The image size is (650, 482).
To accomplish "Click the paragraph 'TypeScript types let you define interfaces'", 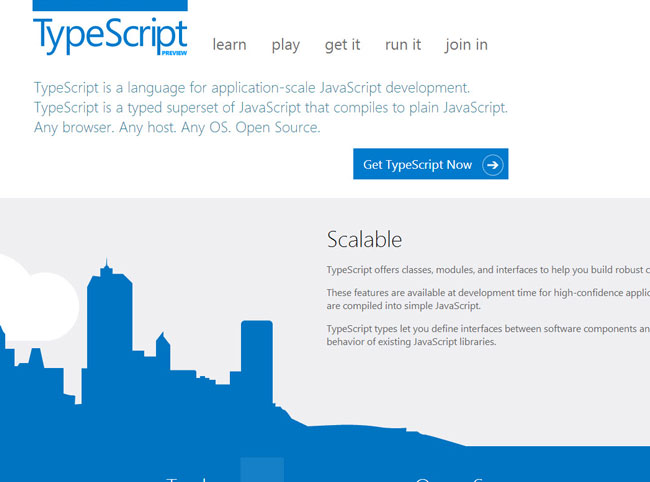I will point(488,329).
